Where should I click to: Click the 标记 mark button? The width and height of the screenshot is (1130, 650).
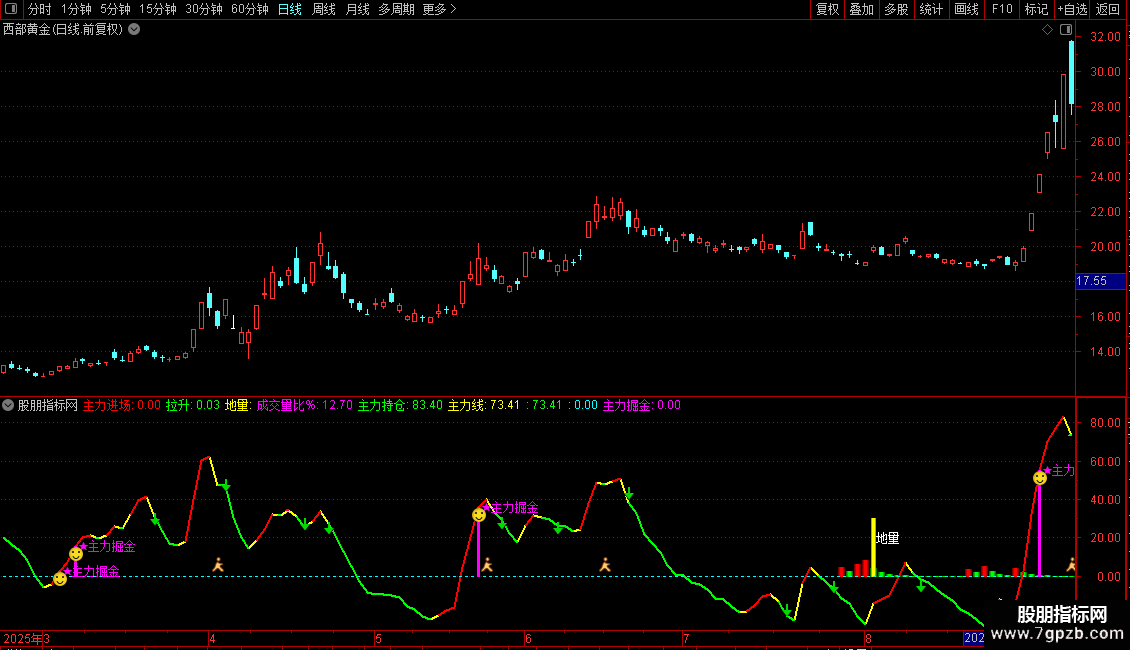pos(1036,9)
